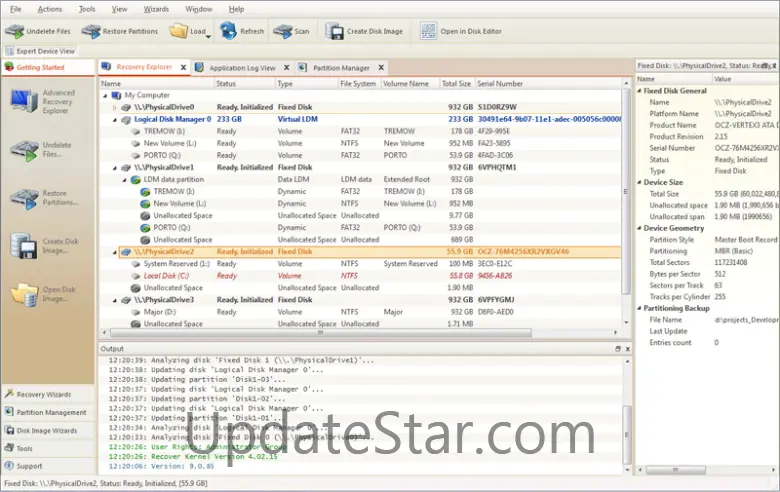Click the Advanced Recovery Explorer sidebar icon

(24, 101)
